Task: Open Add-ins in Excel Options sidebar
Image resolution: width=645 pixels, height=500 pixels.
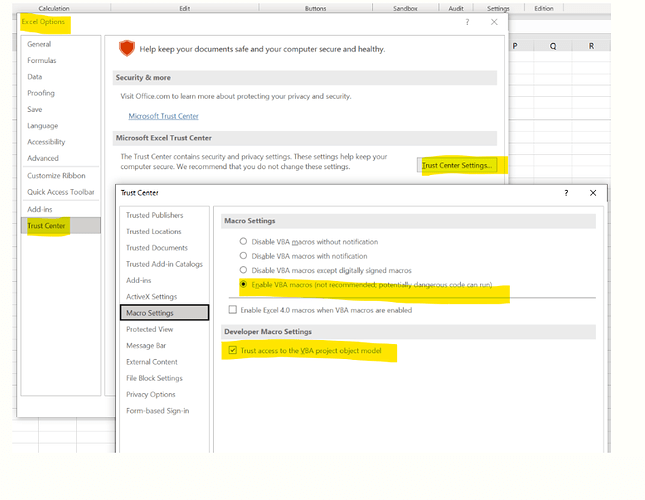Action: coord(39,209)
